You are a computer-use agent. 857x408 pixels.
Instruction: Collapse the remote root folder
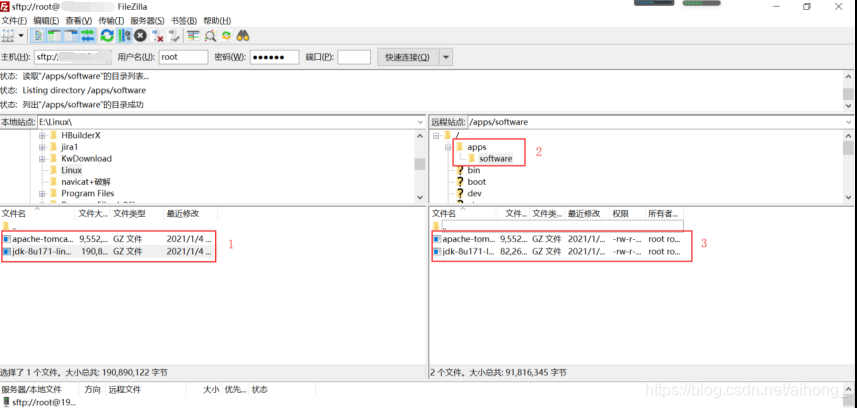coord(436,136)
